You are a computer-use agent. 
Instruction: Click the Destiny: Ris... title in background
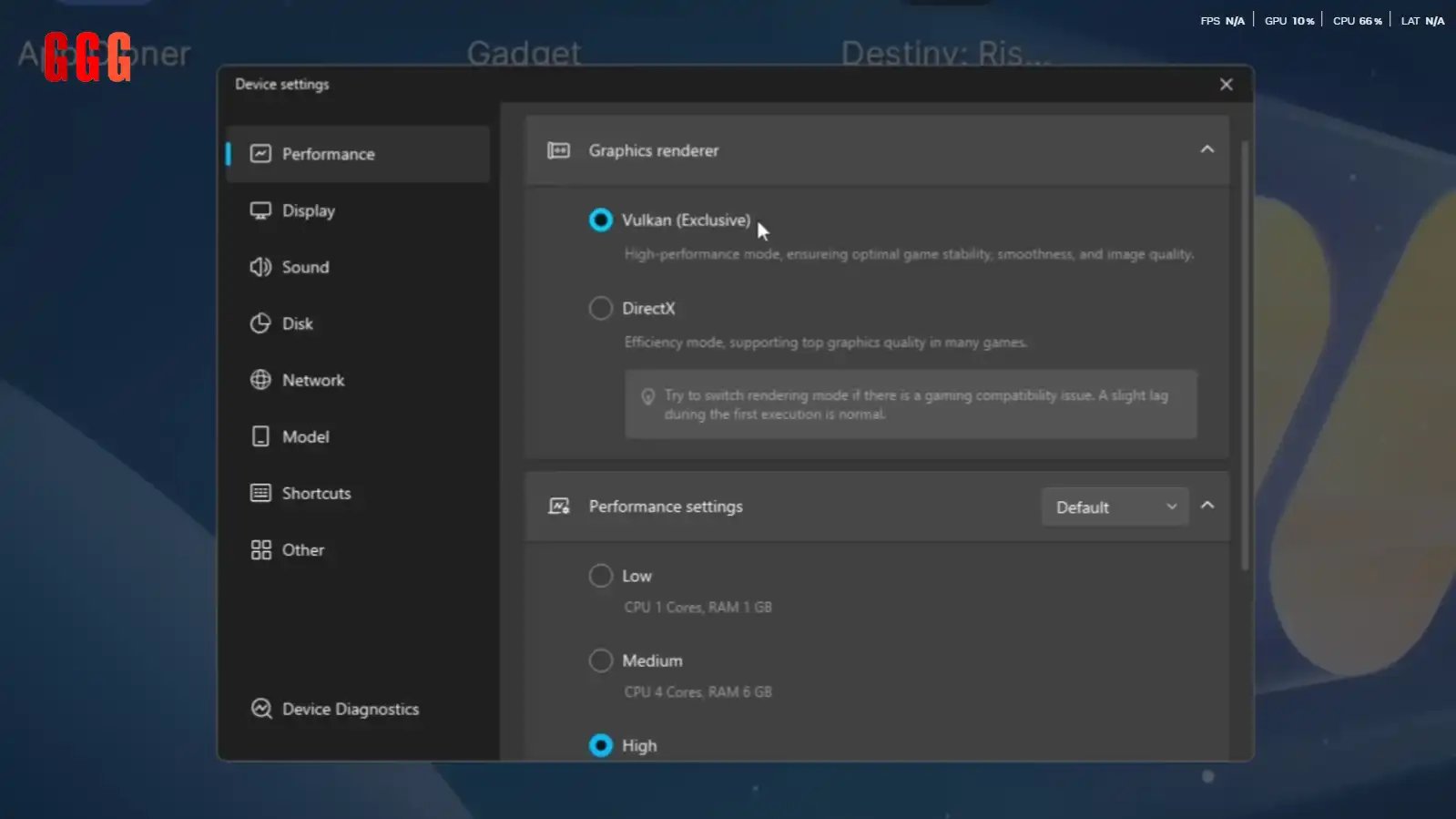945,53
